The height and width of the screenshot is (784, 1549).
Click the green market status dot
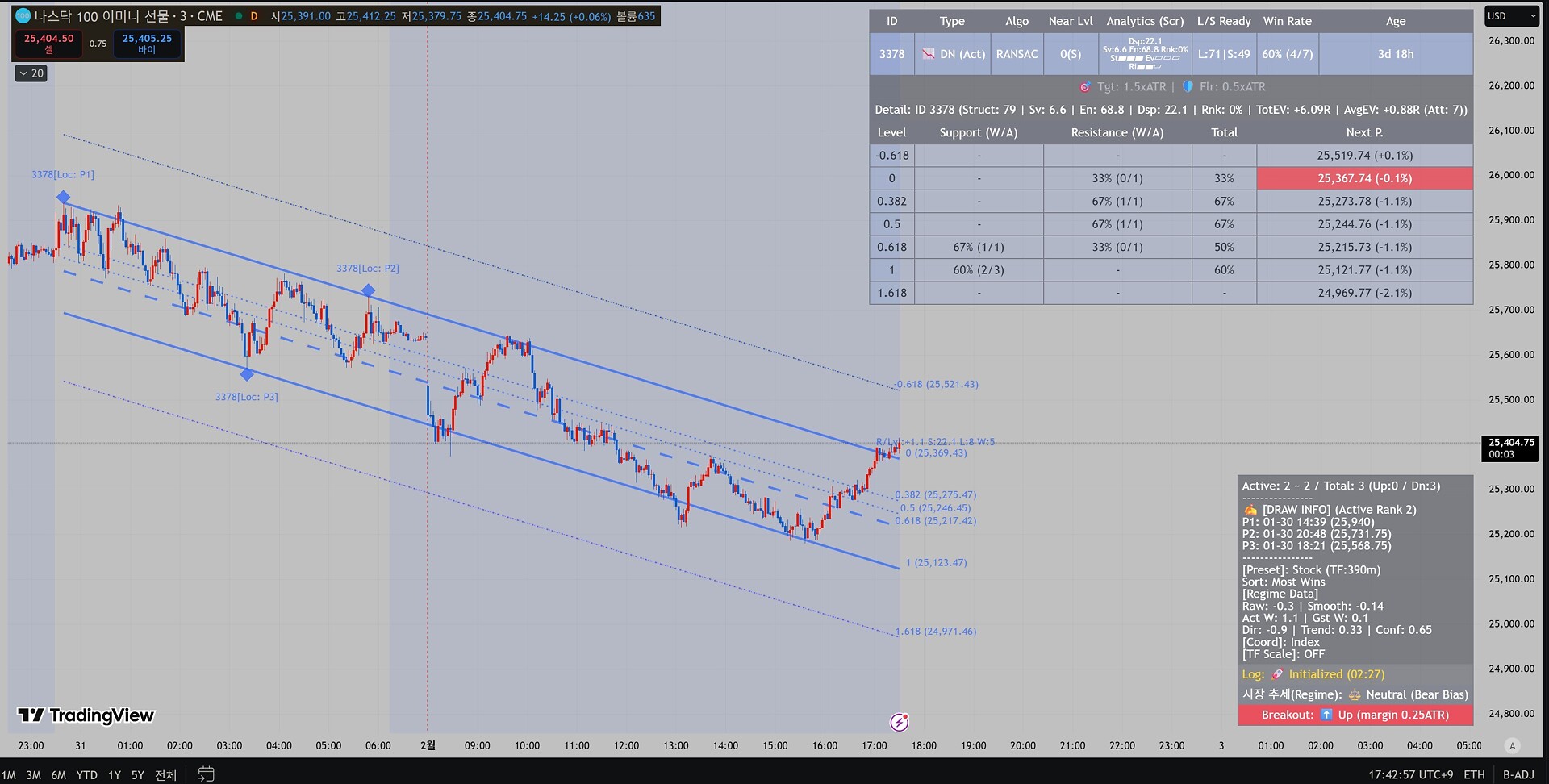238,16
